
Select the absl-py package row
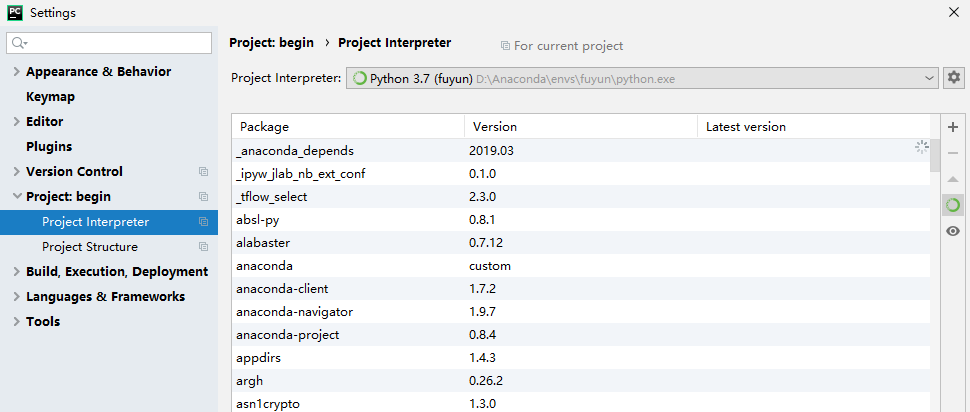pyautogui.click(x=581, y=220)
